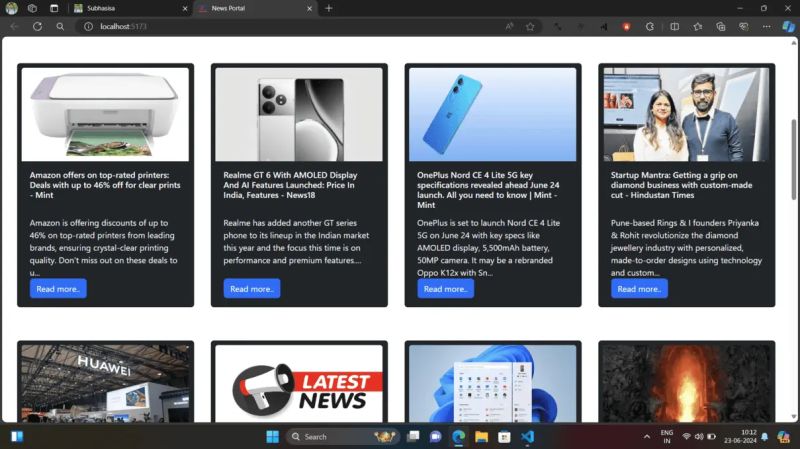The image size is (800, 449).
Task: Open the Settings and more menu
Action: coord(766,27)
